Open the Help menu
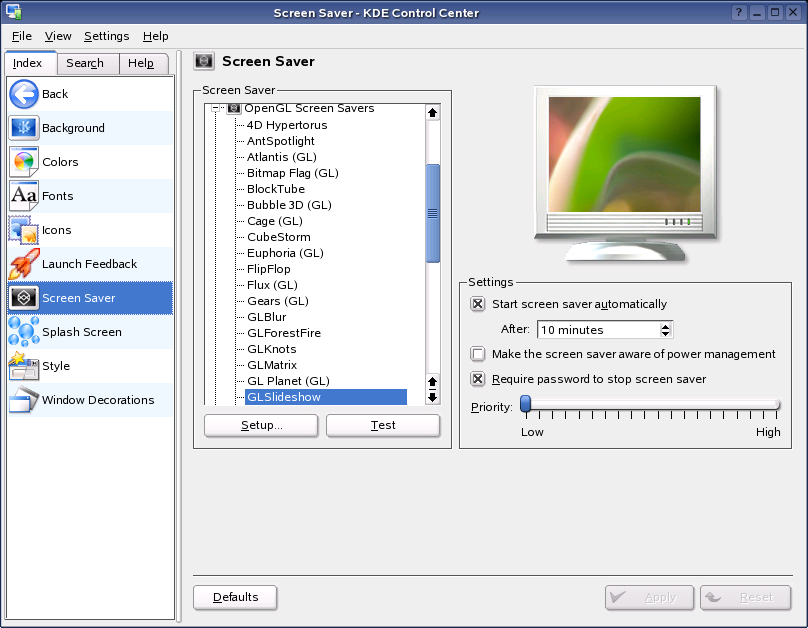Viewport: 808px width, 628px height. (x=156, y=36)
